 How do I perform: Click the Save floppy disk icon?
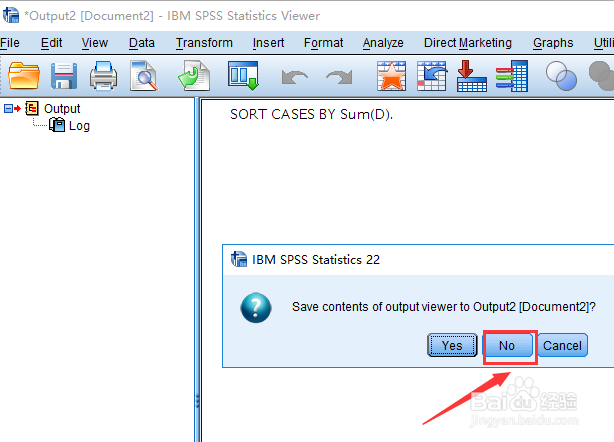click(64, 76)
